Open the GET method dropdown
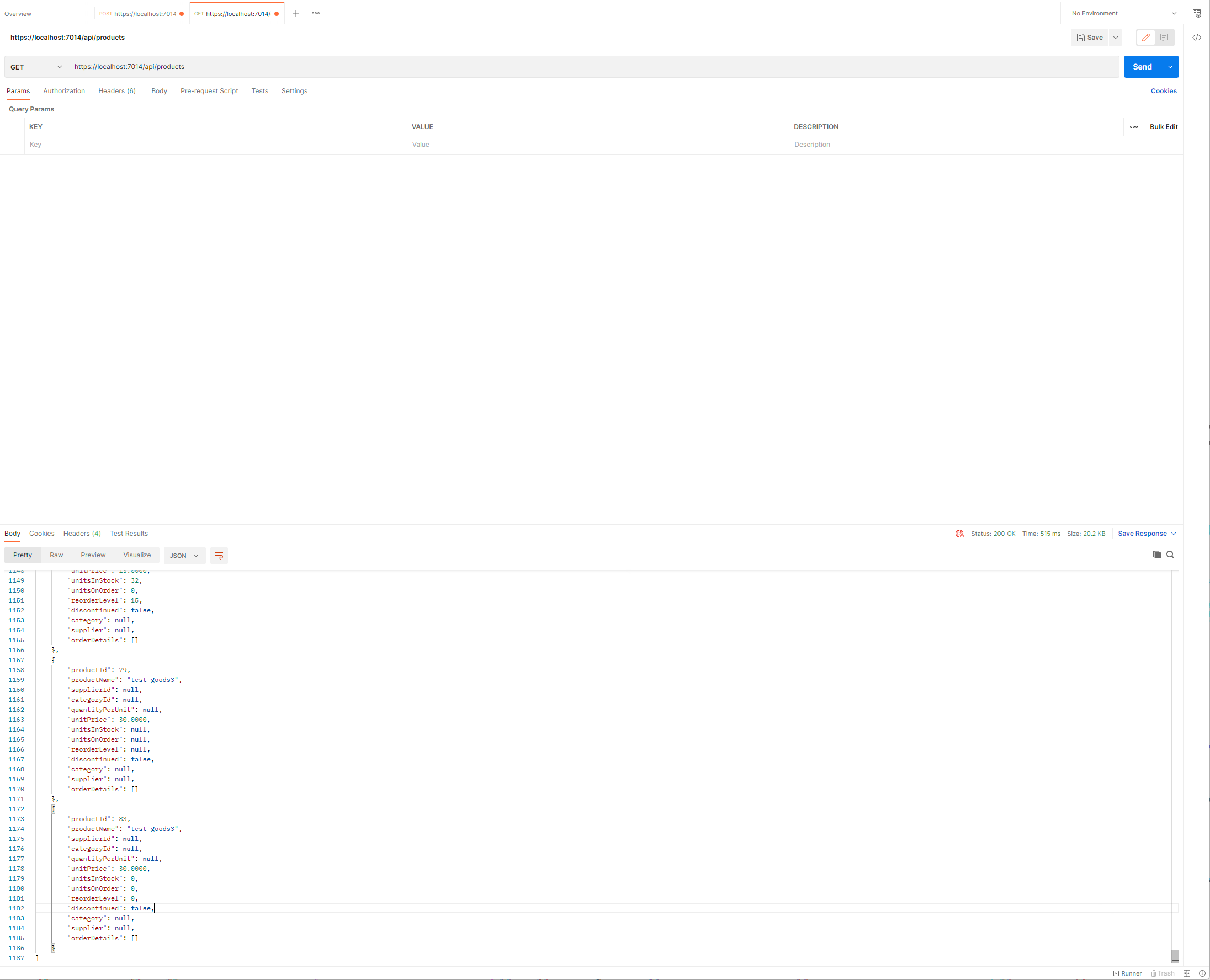This screenshot has height=980, width=1210. [x=36, y=67]
